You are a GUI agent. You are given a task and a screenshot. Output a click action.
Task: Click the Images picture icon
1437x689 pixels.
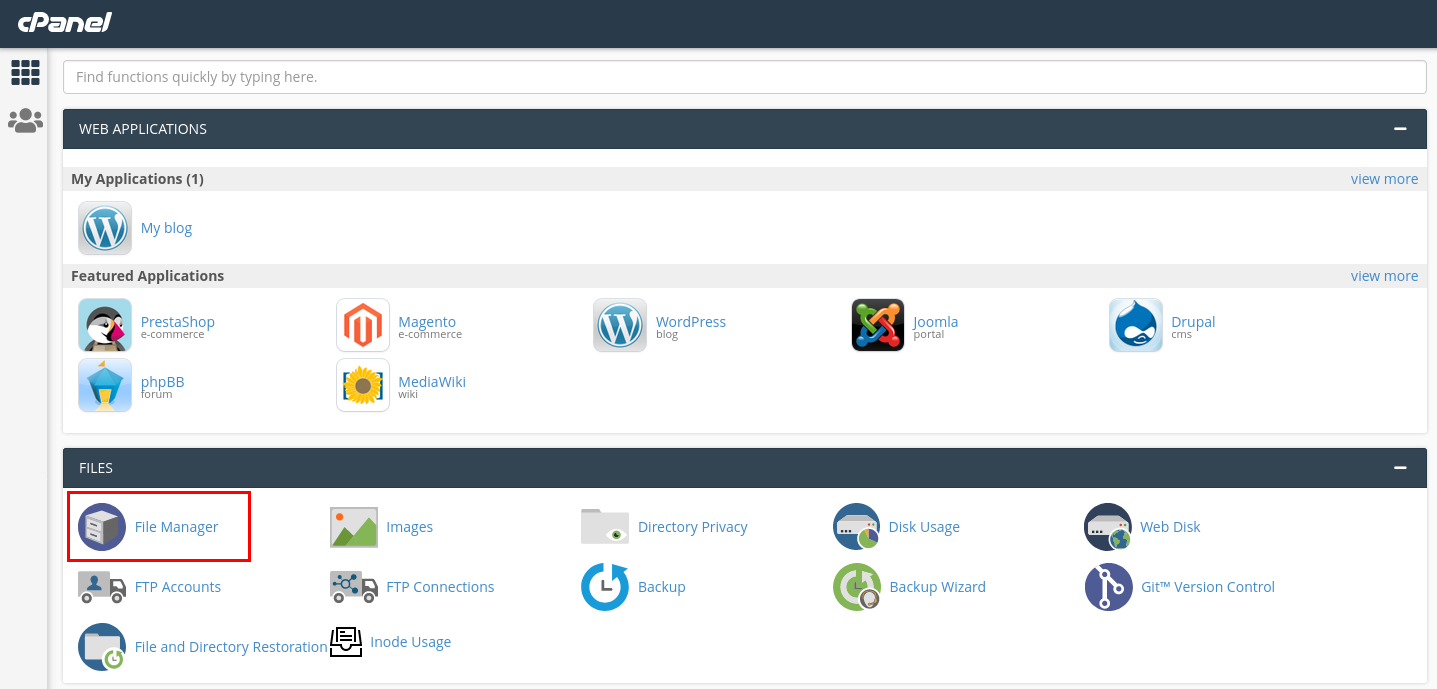(x=354, y=527)
